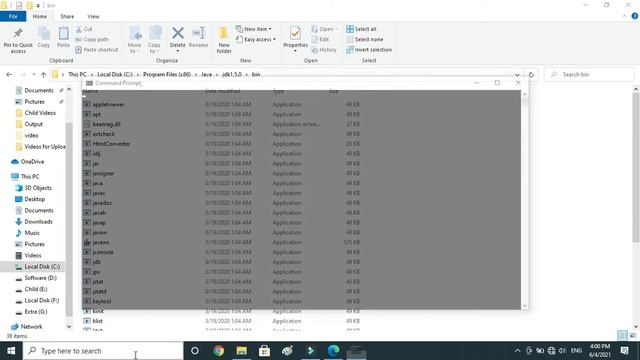Select This PC in navigation pane

tap(25, 176)
